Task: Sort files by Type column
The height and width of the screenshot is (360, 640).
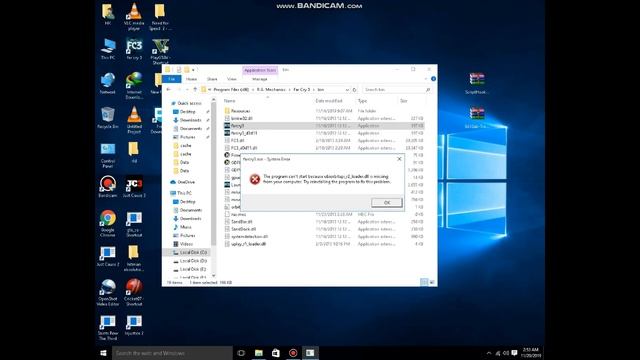Action: pyautogui.click(x=362, y=101)
